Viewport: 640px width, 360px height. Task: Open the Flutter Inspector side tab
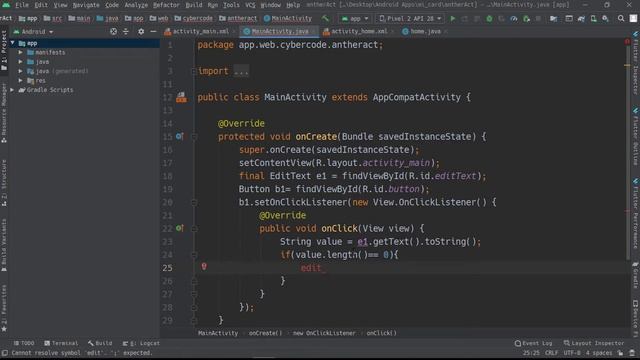(x=636, y=63)
